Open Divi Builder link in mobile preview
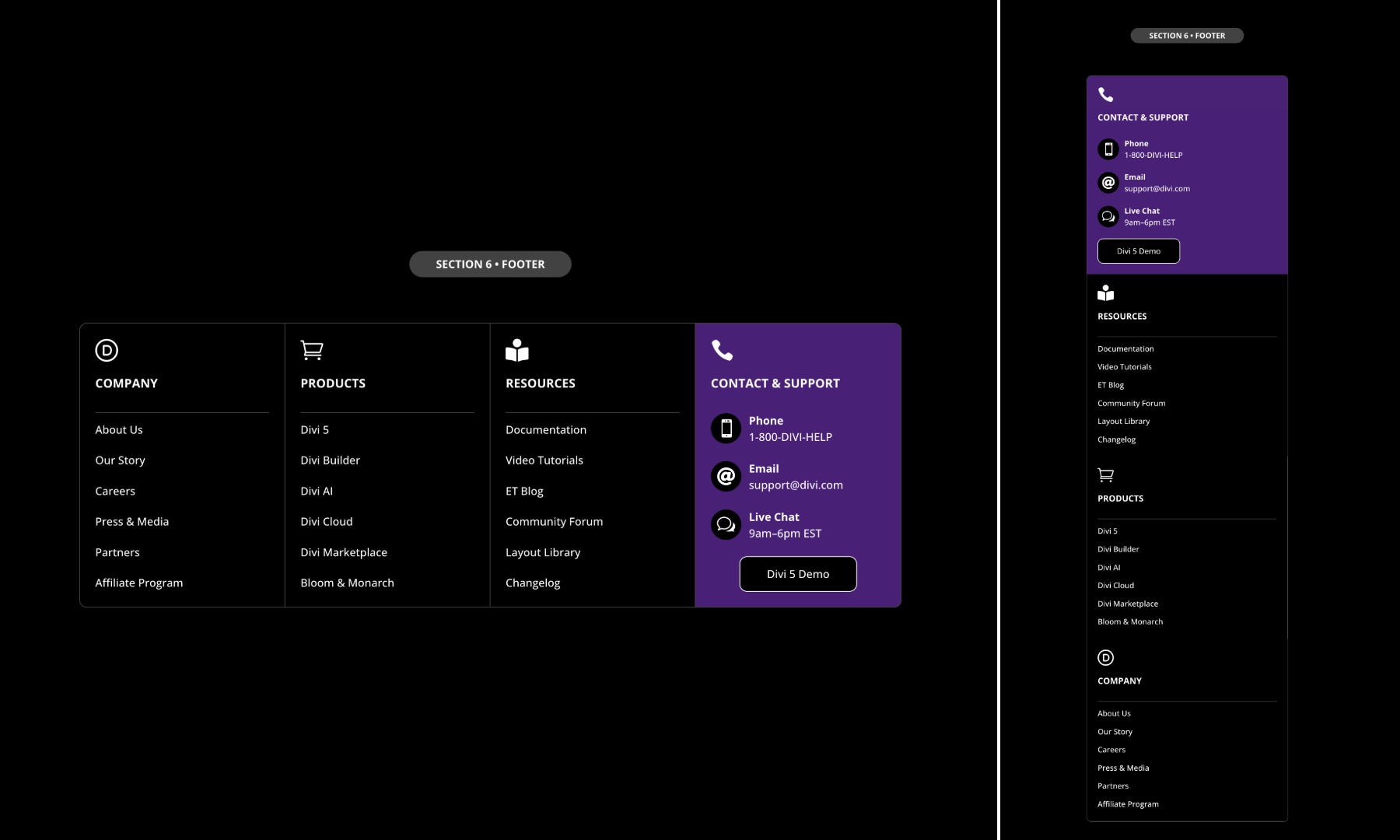 [1118, 549]
